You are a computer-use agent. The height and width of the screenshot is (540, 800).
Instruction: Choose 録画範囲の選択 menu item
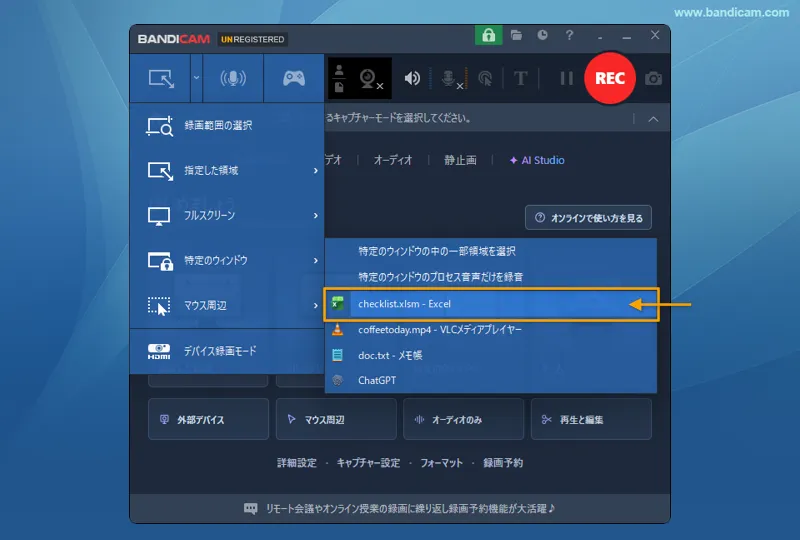tap(227, 126)
